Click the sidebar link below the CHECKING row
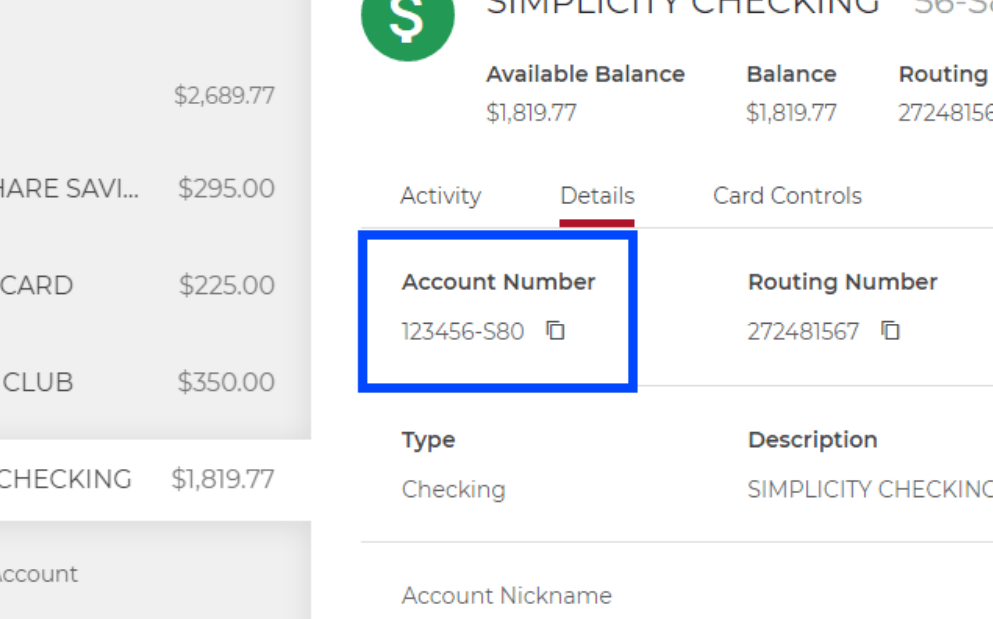This screenshot has width=993, height=619. point(38,574)
